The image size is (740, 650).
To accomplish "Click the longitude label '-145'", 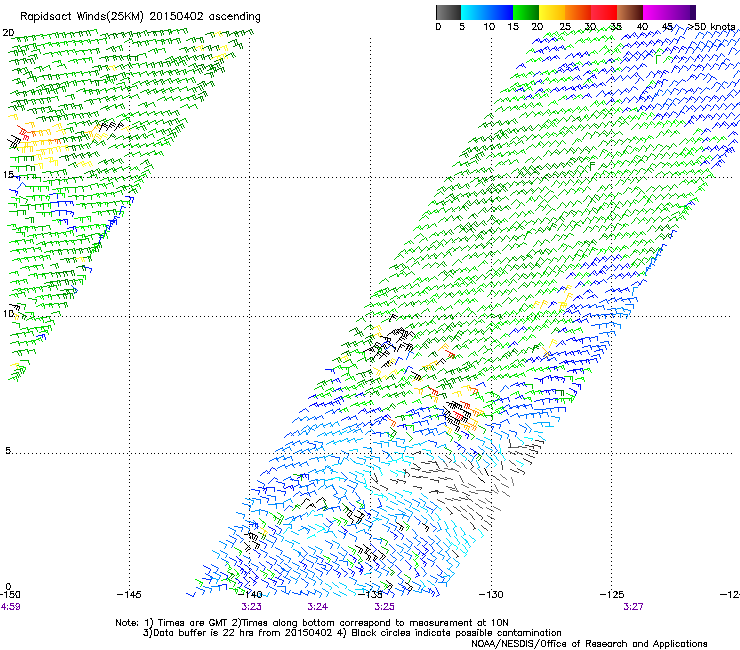I will tap(129, 595).
